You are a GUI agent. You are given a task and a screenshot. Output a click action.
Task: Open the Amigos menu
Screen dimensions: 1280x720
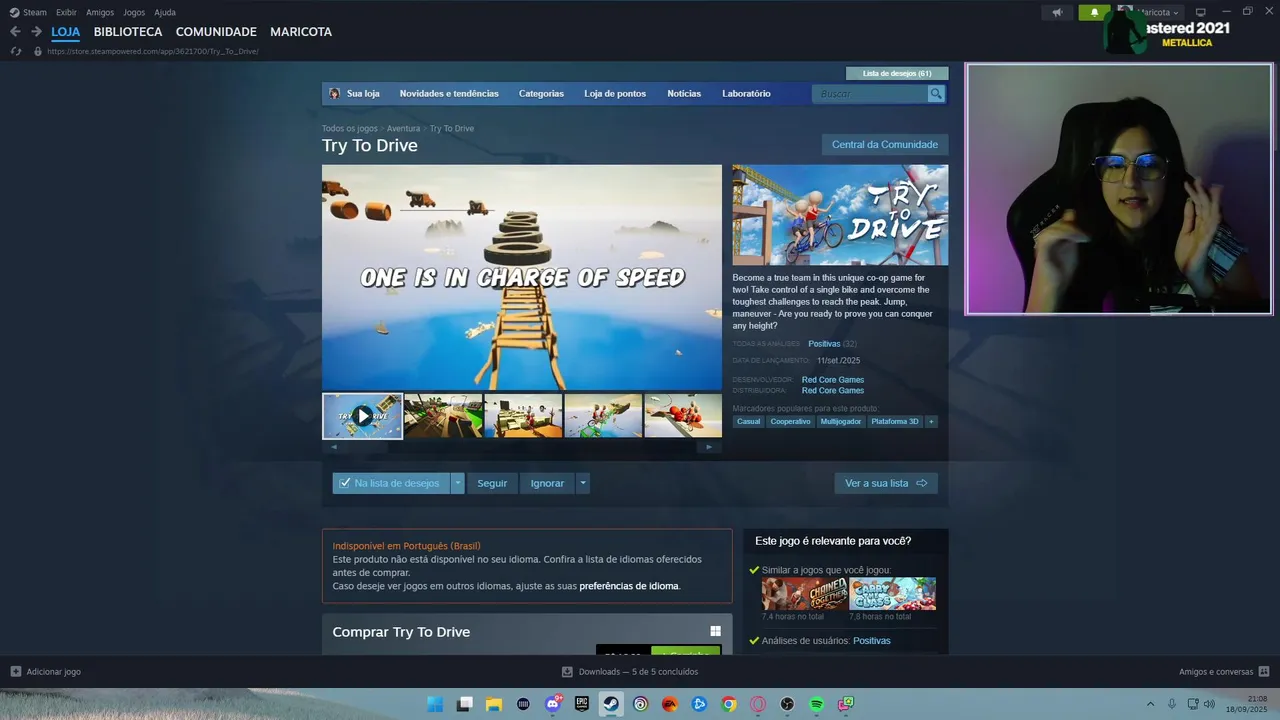tap(100, 12)
